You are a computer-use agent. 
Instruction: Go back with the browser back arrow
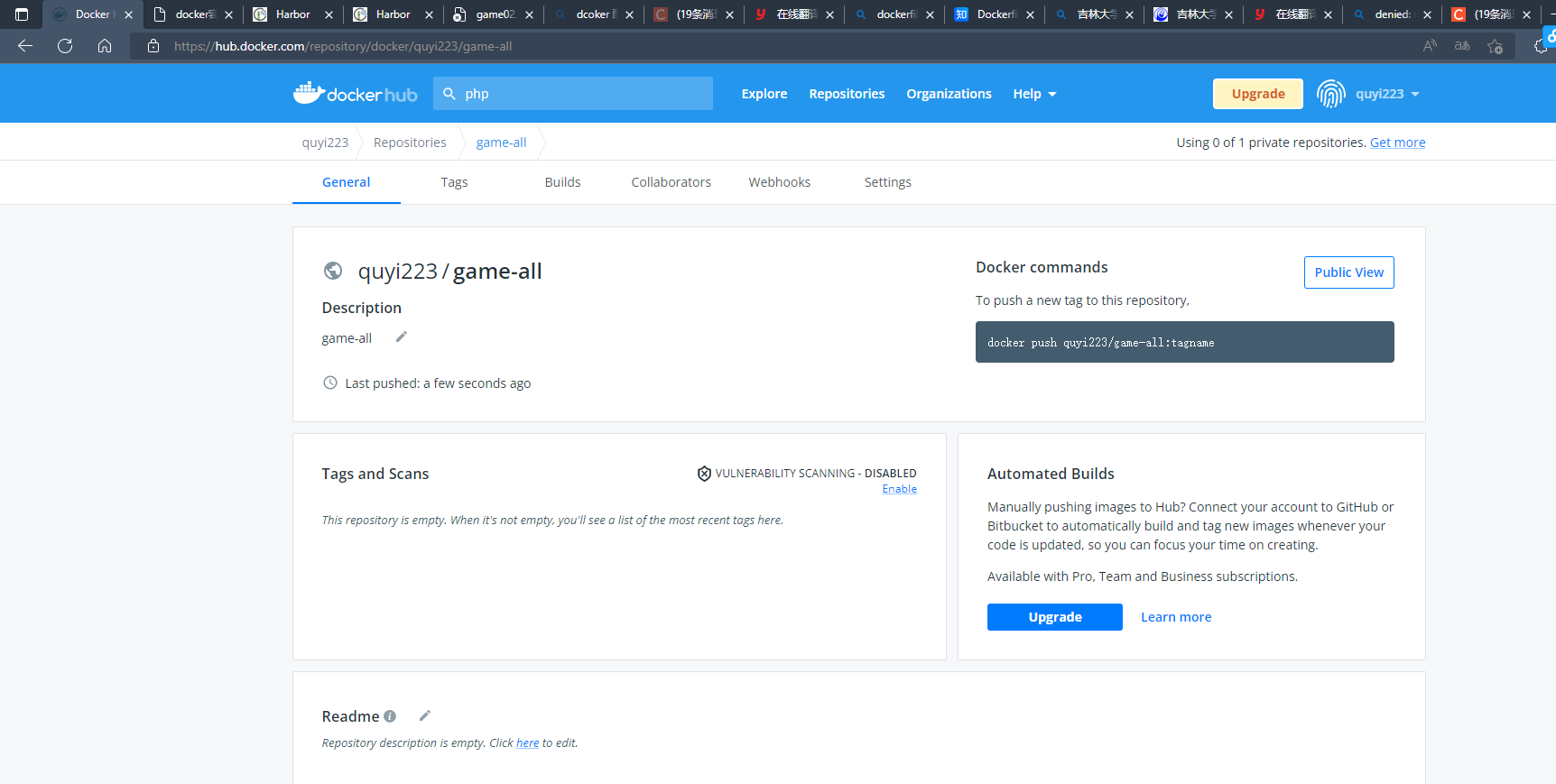coord(25,46)
